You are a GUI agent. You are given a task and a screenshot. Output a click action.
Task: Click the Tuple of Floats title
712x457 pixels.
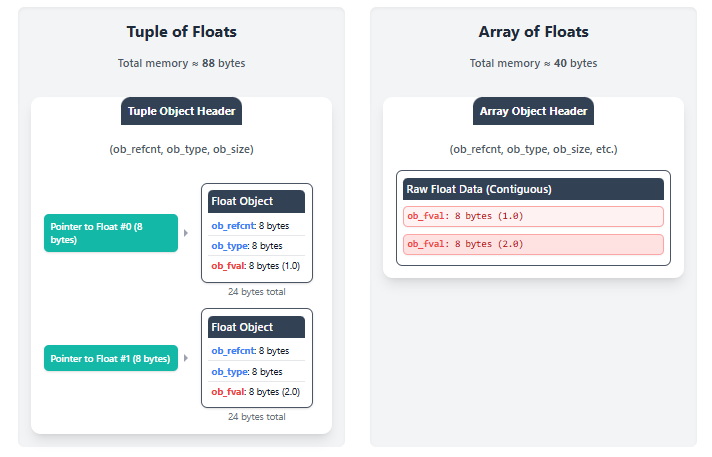(x=181, y=32)
